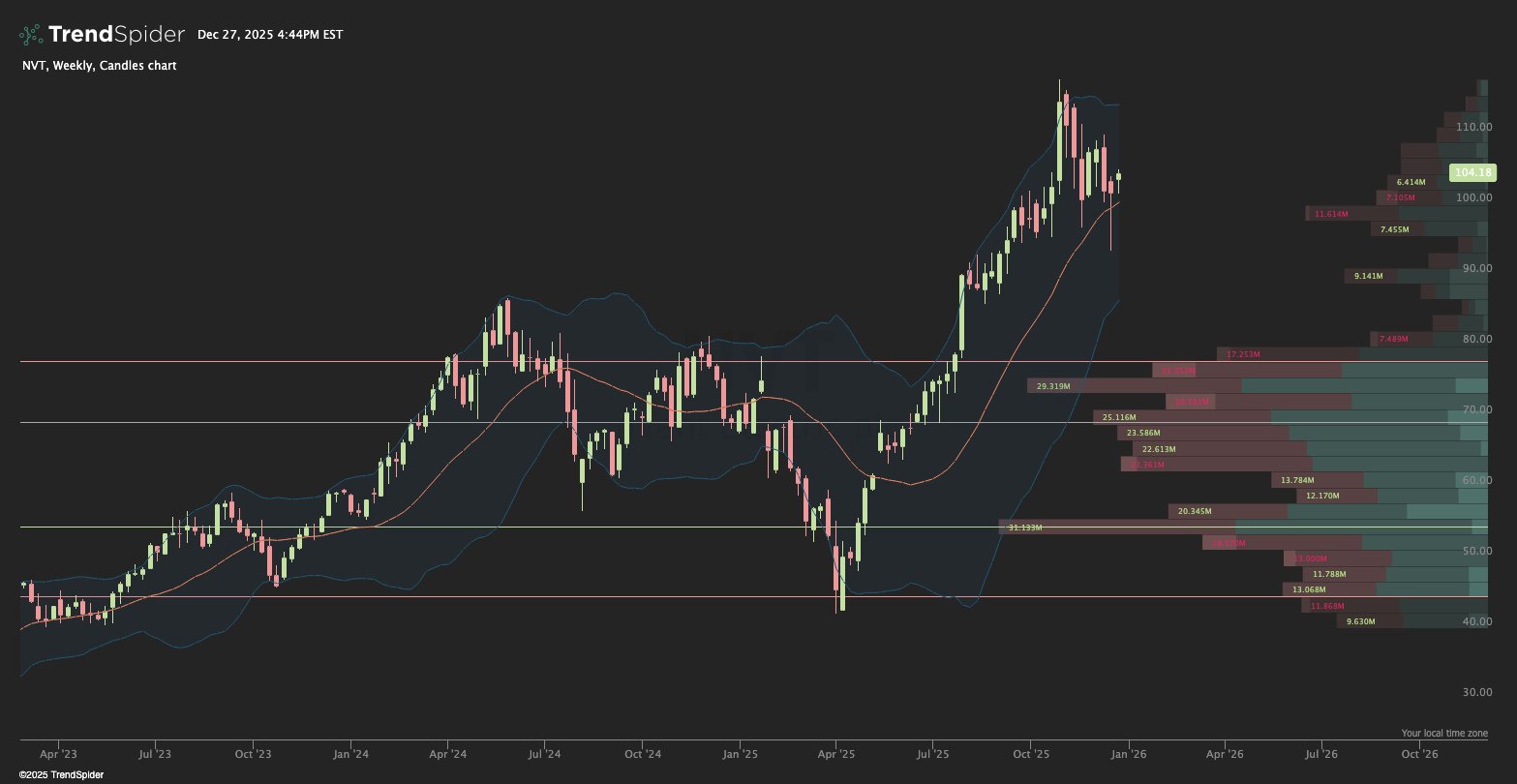Click the TrendSpider brand name text

tap(116, 35)
